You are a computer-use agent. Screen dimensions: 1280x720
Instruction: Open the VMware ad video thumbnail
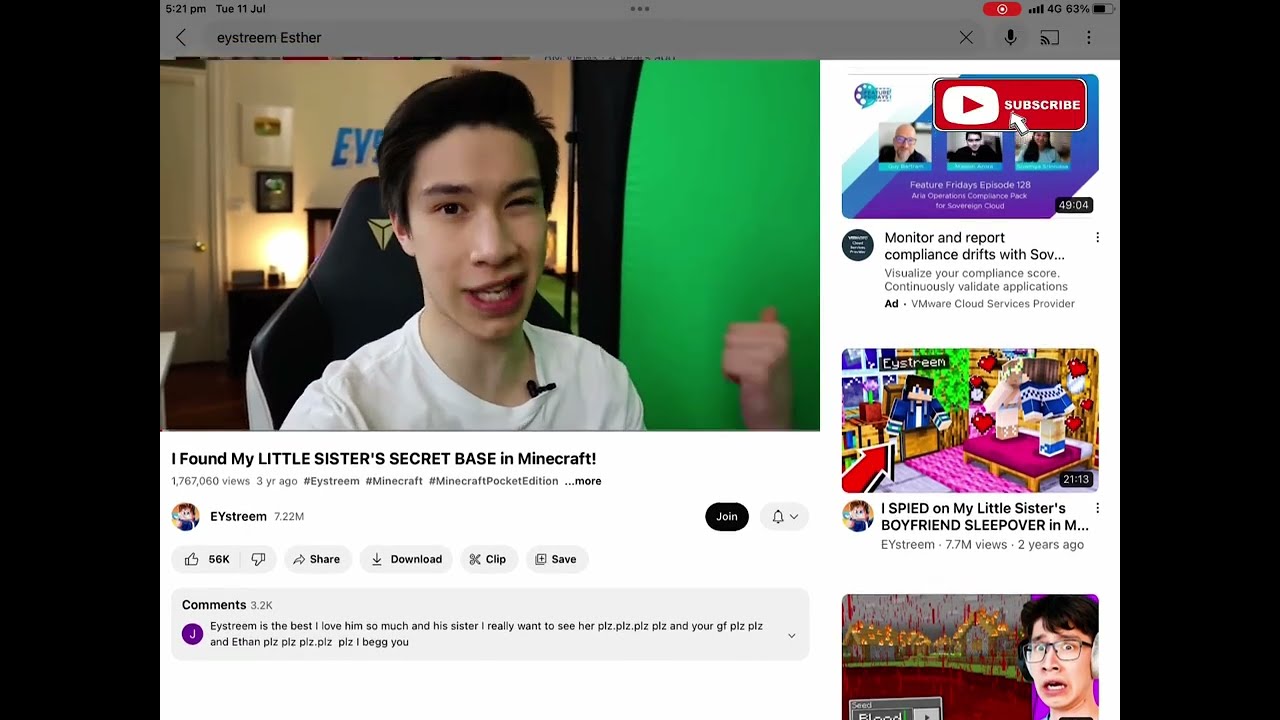coord(970,146)
